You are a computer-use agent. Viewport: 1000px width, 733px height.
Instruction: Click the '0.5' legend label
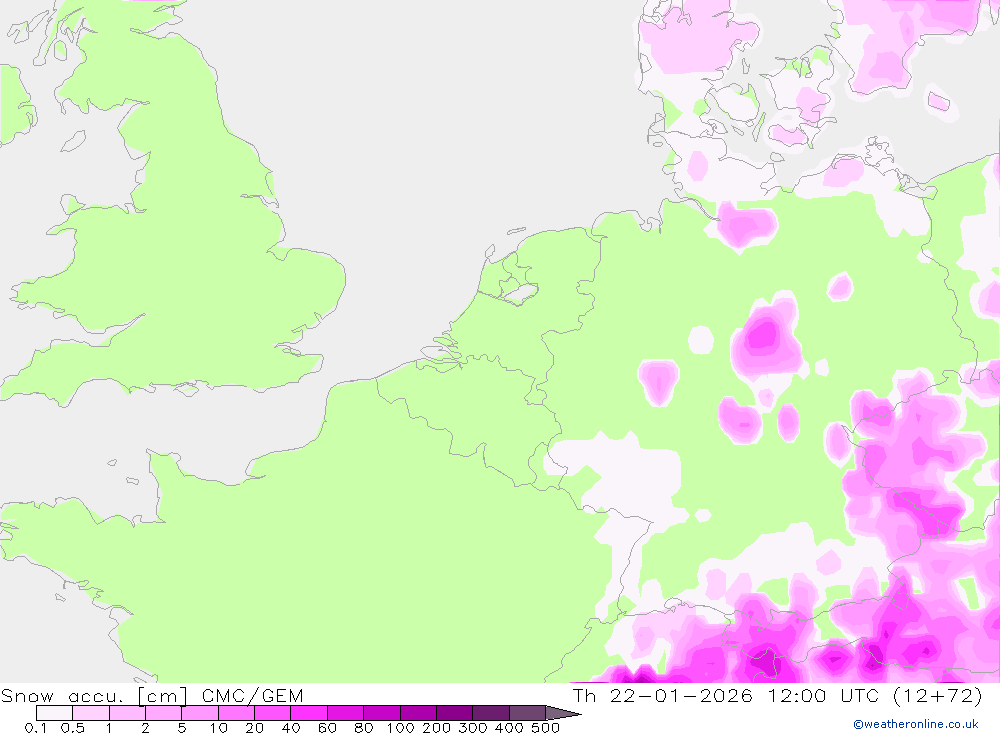coord(73,727)
